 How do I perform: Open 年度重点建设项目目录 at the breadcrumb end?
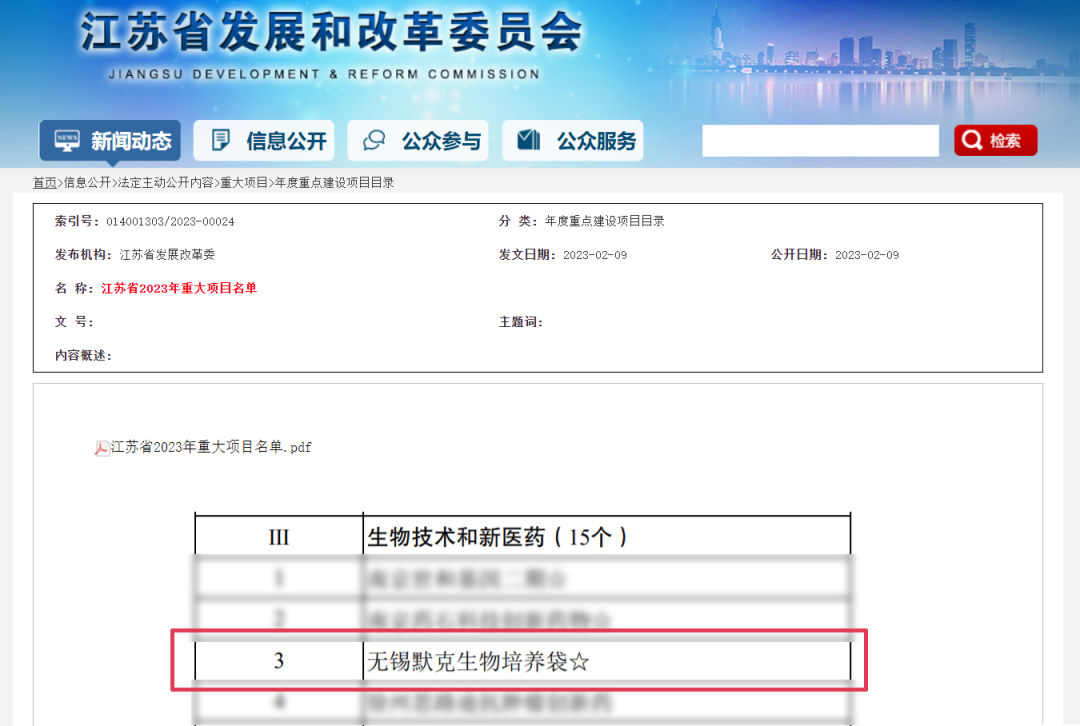(x=334, y=183)
